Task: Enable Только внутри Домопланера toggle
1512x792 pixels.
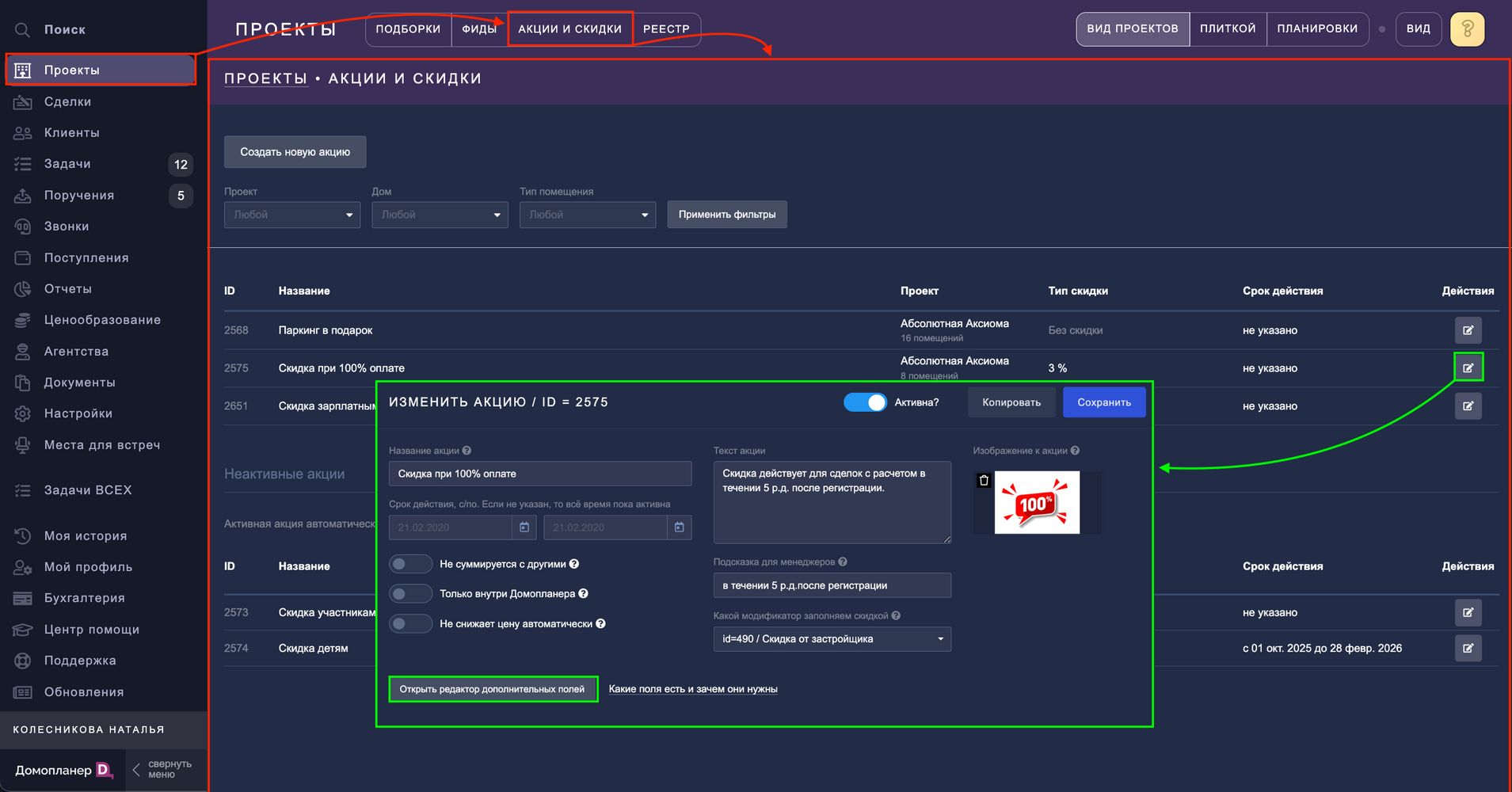Action: pyautogui.click(x=409, y=594)
